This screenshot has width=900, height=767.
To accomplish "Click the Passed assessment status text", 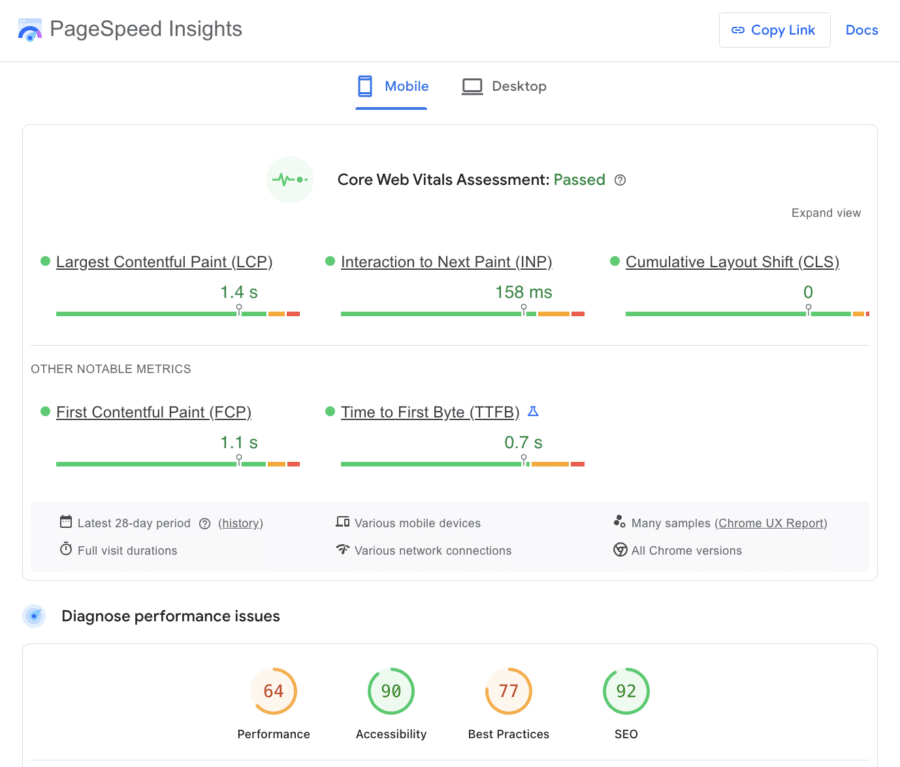I will 579,180.
